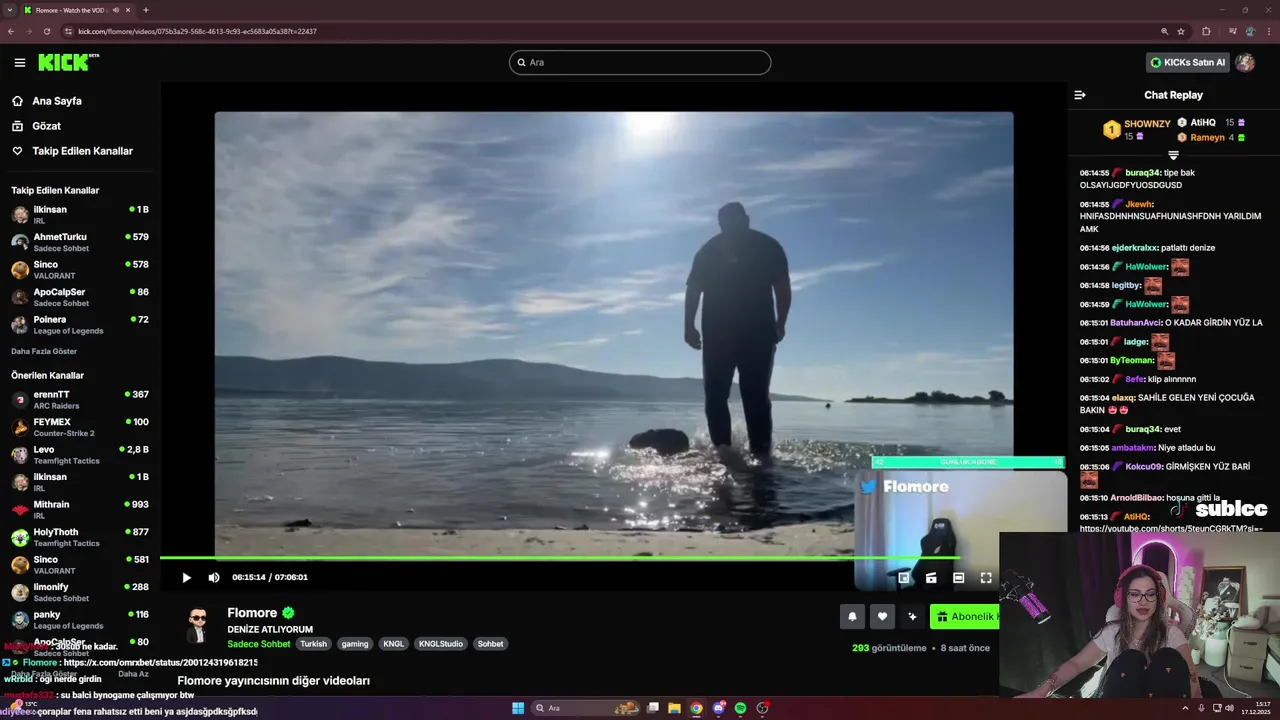Reload the browser page
The height and width of the screenshot is (720, 1280).
pos(46,31)
